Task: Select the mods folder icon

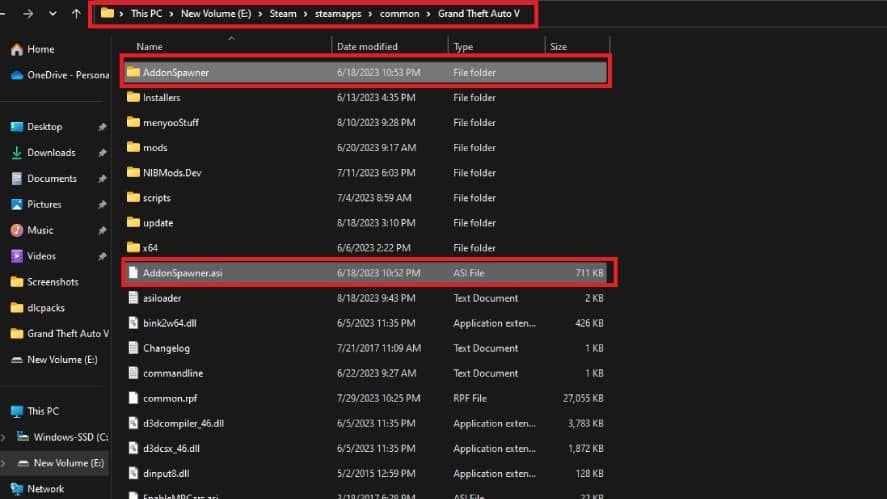Action: pos(133,147)
